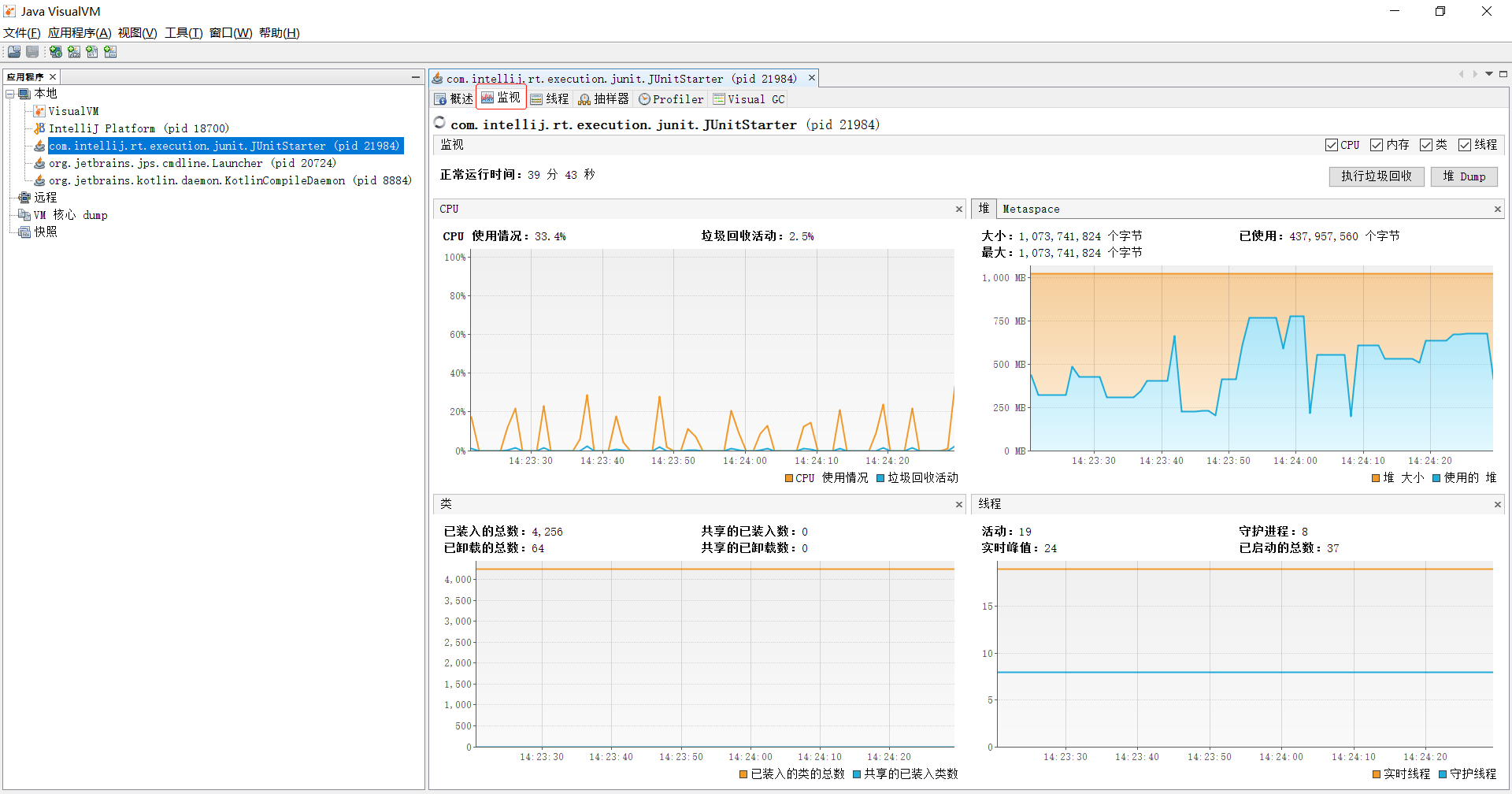1512x794 pixels.
Task: Click the blue 垃圾回收活动 legend swatch
Action: point(880,478)
